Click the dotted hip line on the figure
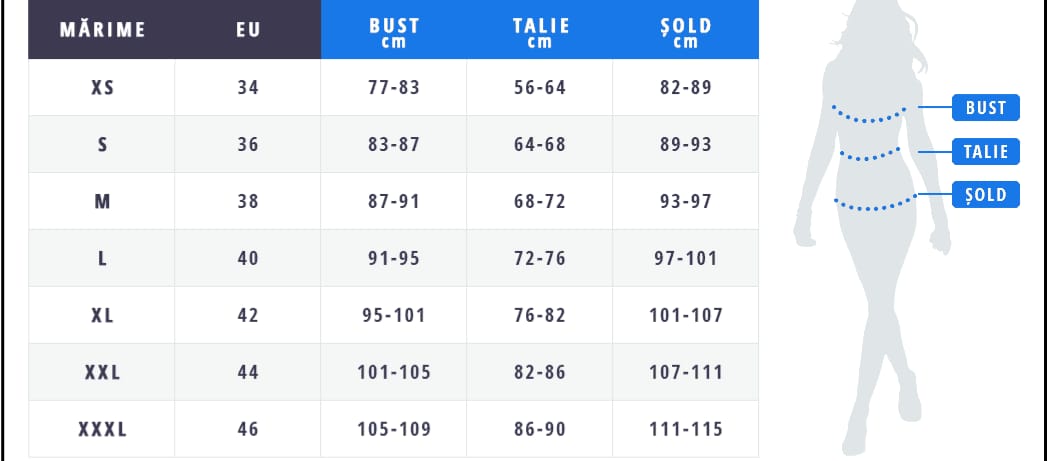The width and height of the screenshot is (1050, 461). [875, 202]
